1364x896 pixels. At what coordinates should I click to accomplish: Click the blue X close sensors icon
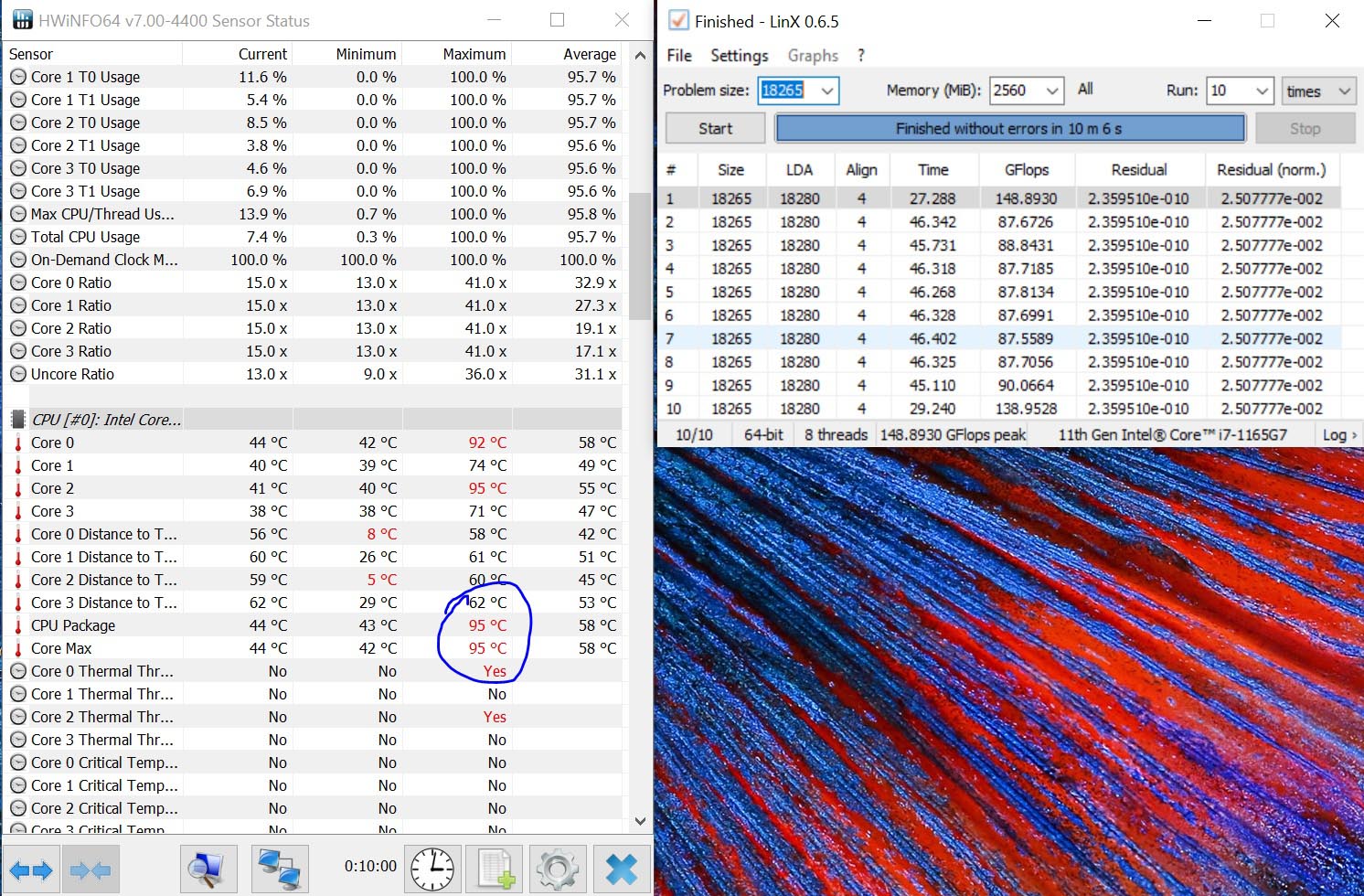coord(622,868)
